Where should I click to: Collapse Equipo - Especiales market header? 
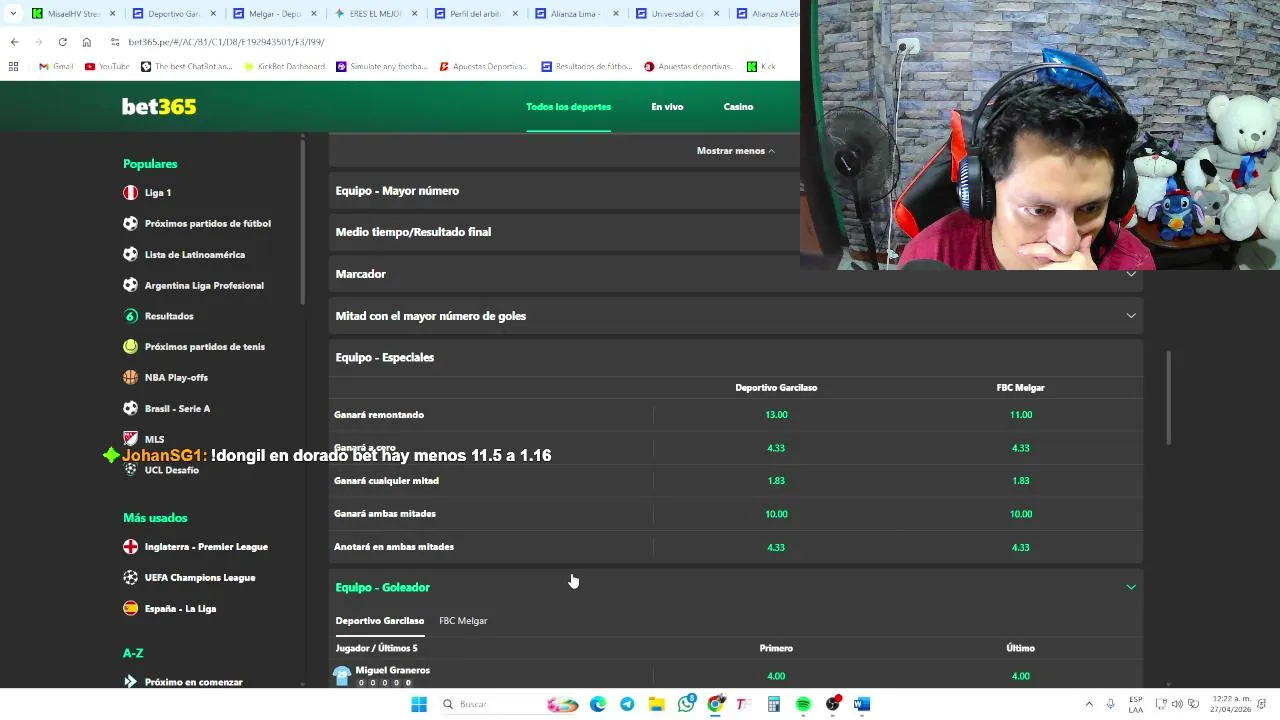[736, 357]
